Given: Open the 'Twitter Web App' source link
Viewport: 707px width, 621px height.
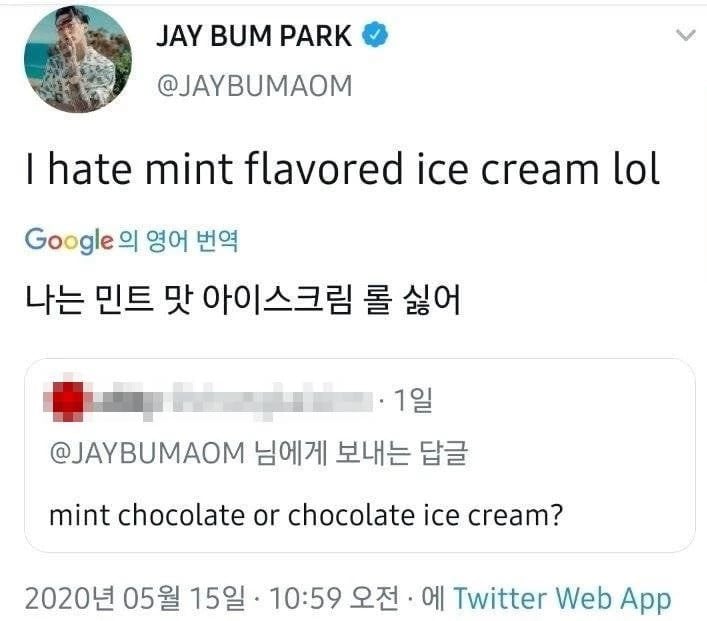Looking at the screenshot, I should point(562,598).
